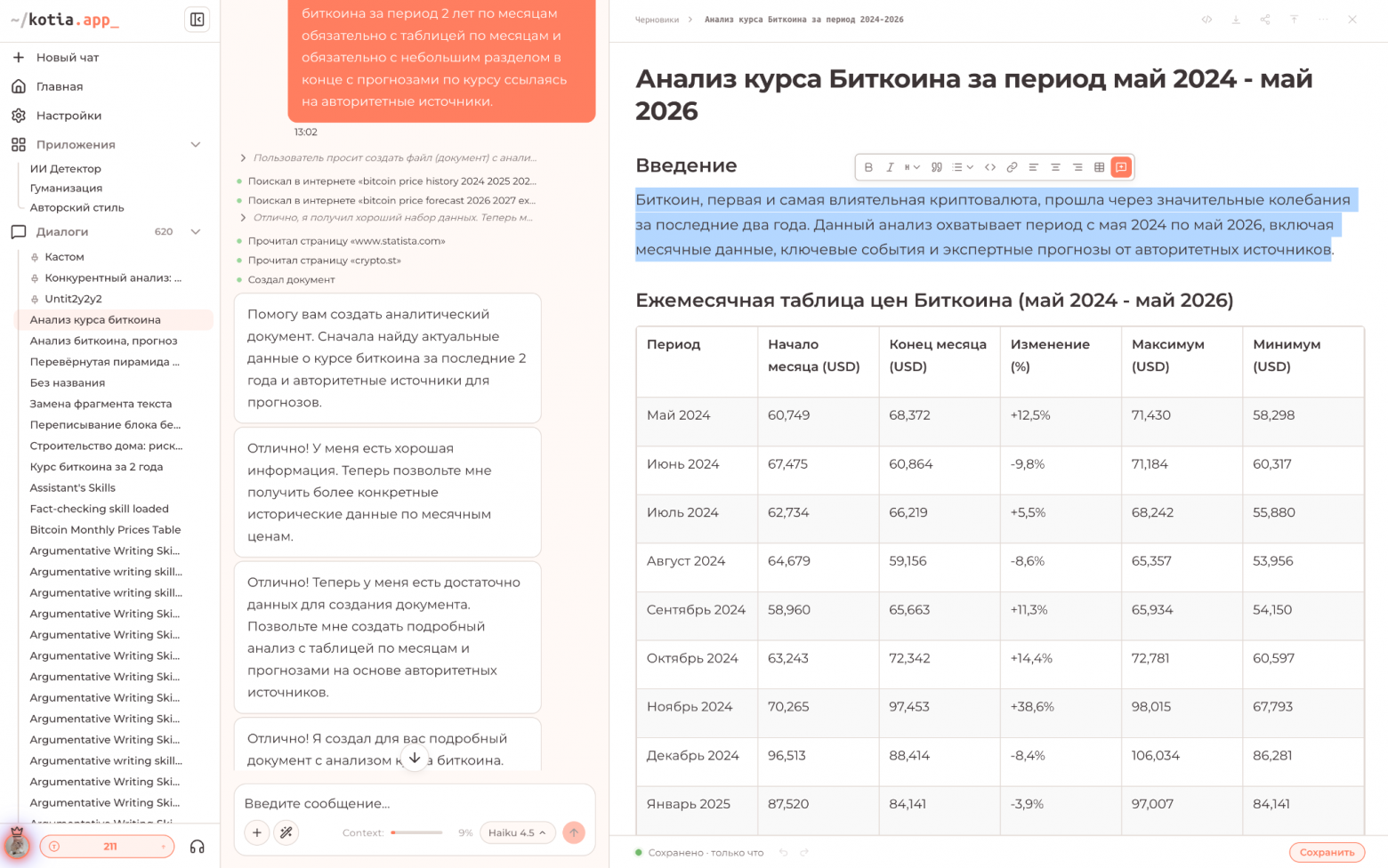The width and height of the screenshot is (1388, 868).
Task: Align the selected text right
Action: coord(1077,167)
